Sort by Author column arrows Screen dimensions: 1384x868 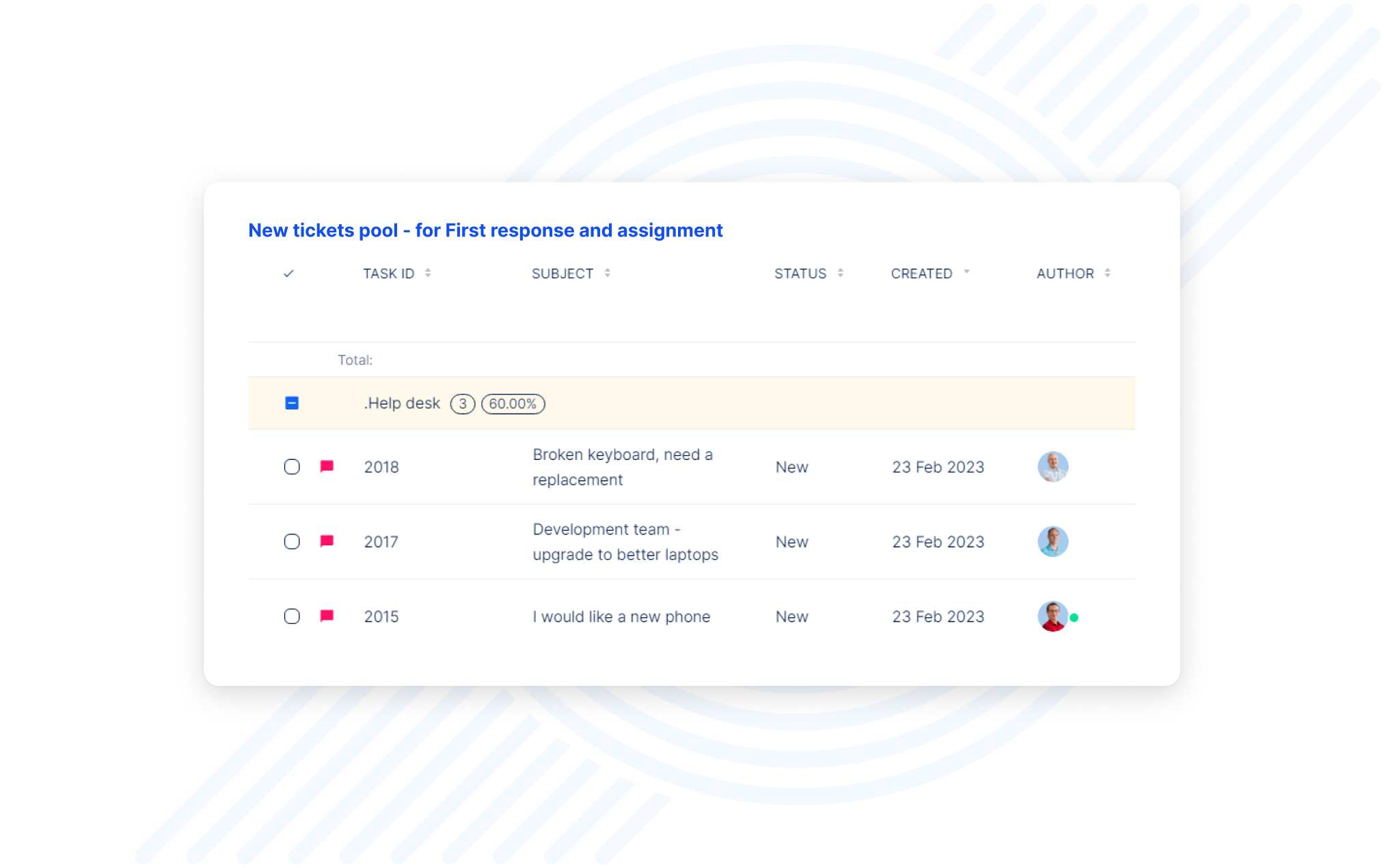click(x=1107, y=273)
